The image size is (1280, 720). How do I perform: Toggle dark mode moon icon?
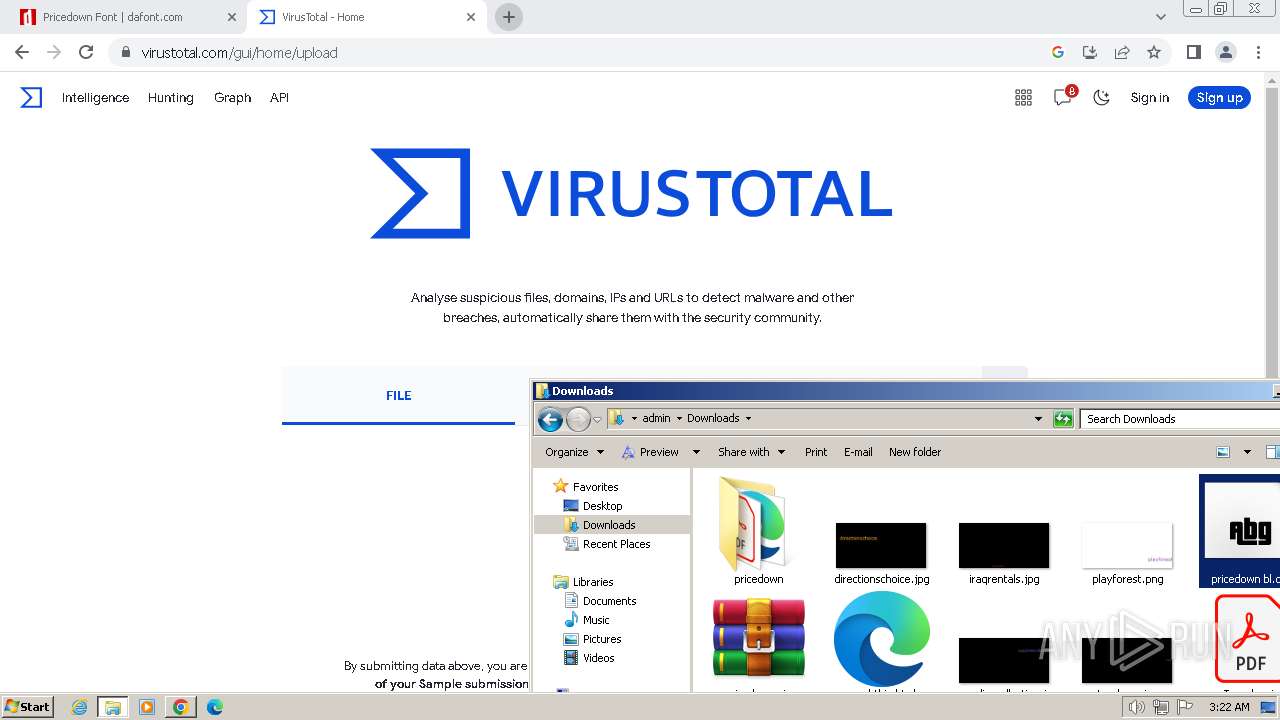tap(1102, 97)
